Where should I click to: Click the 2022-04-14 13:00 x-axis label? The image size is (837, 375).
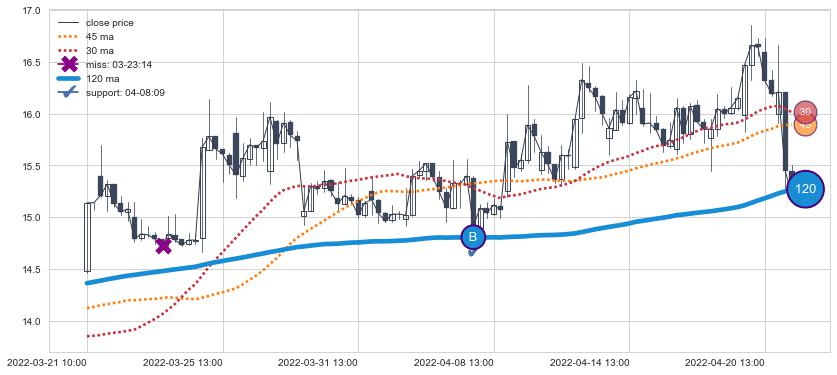coord(589,363)
